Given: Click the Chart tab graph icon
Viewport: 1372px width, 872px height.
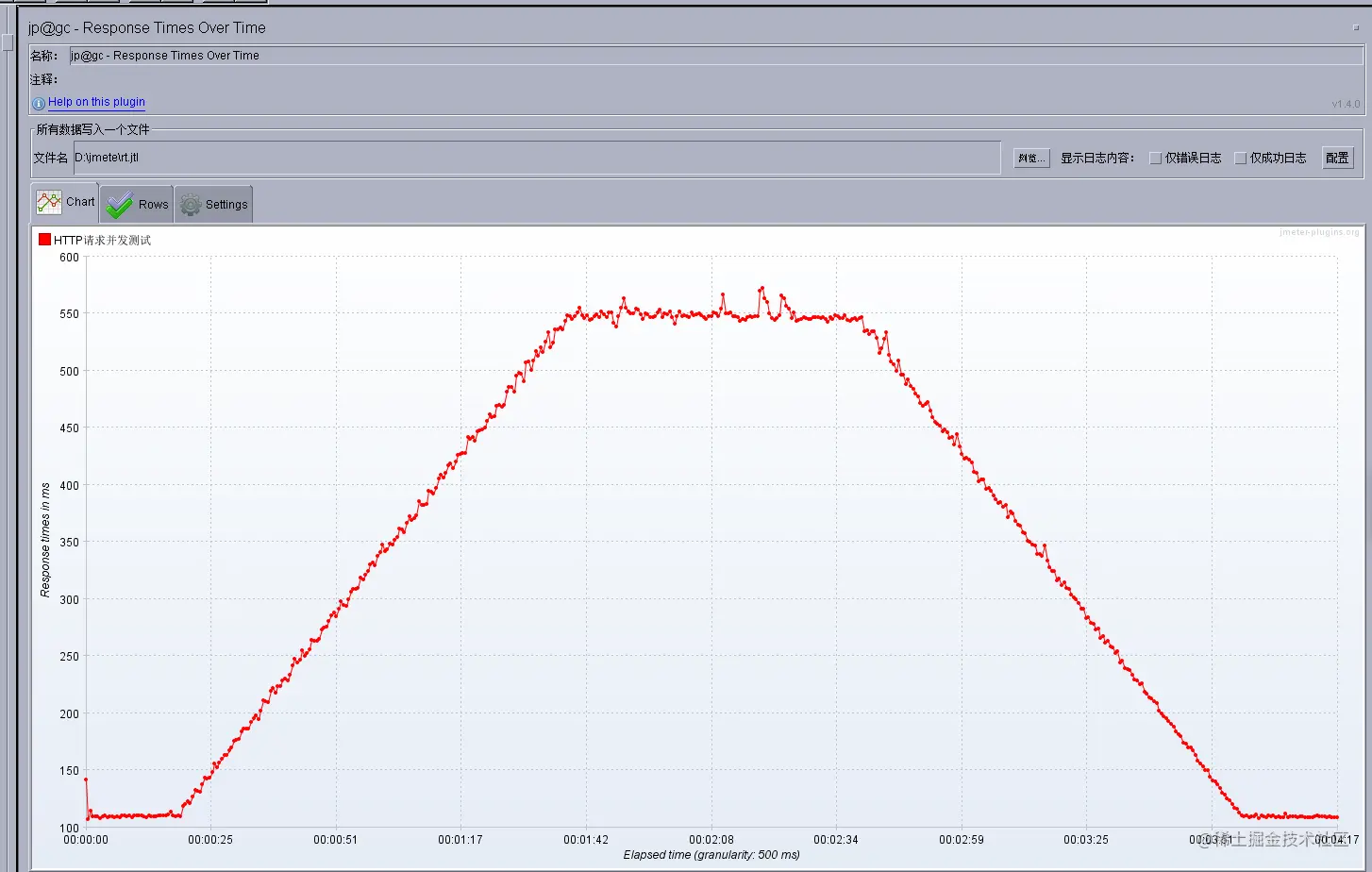Looking at the screenshot, I should click(49, 202).
